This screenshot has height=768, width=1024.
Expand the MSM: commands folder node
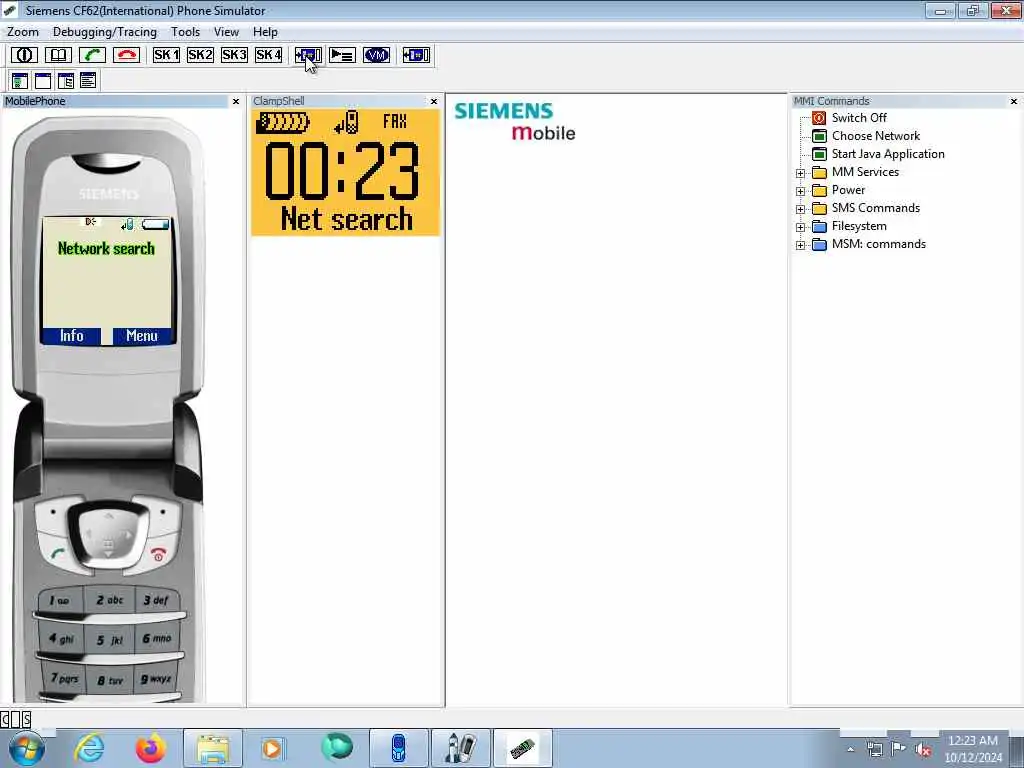(801, 246)
